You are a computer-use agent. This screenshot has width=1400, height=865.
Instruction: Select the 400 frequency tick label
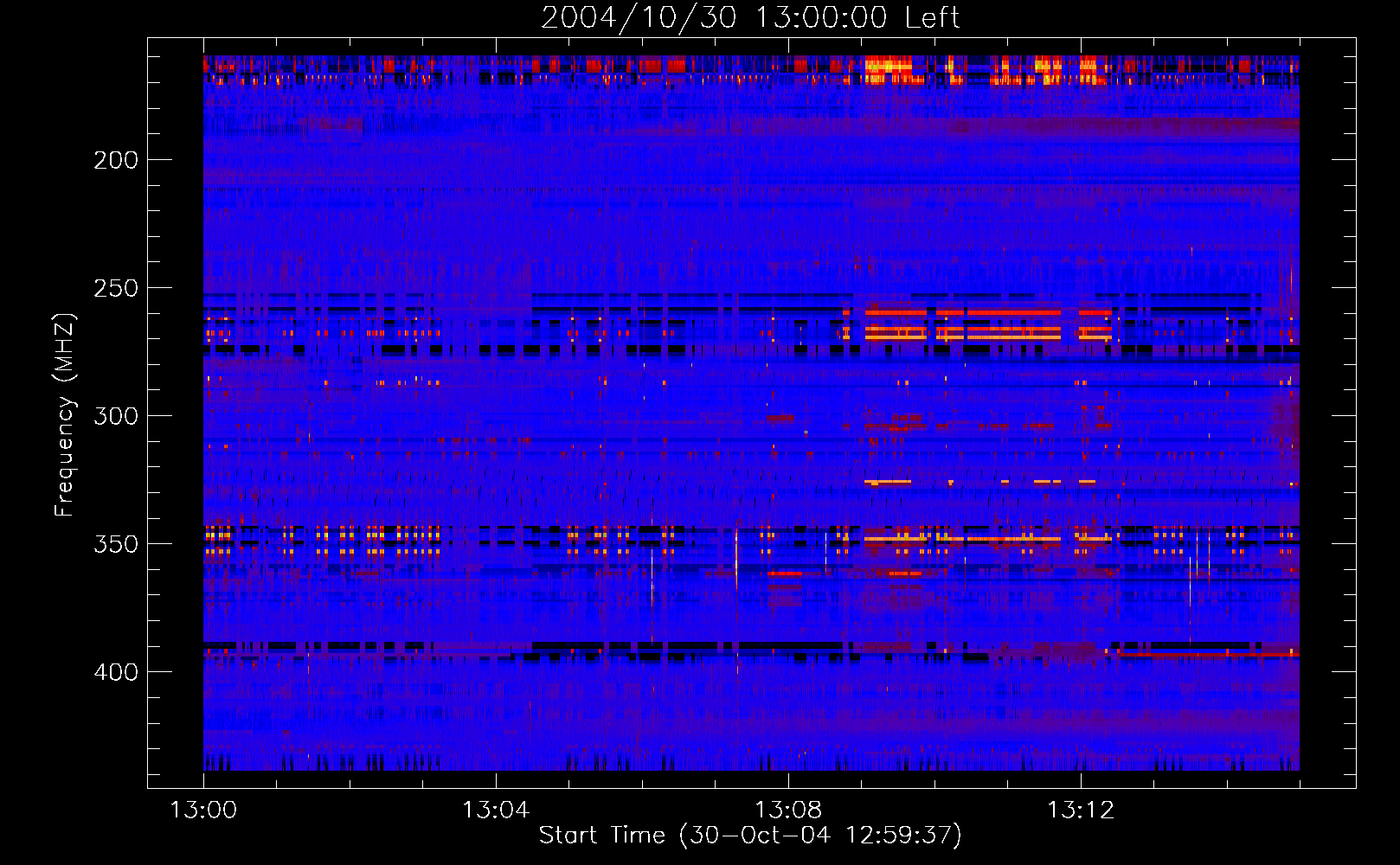(116, 672)
